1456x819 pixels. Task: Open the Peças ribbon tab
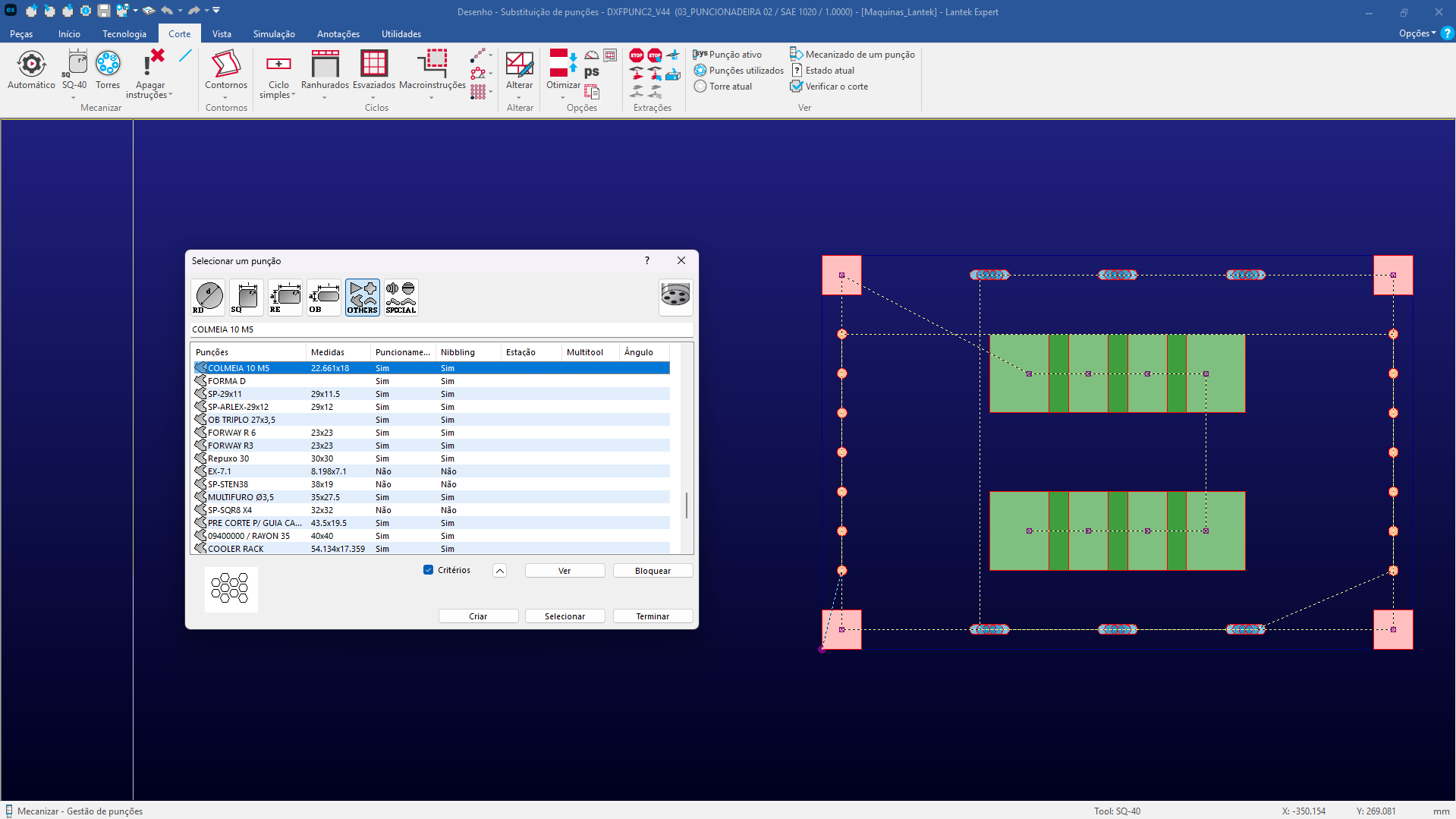point(21,34)
